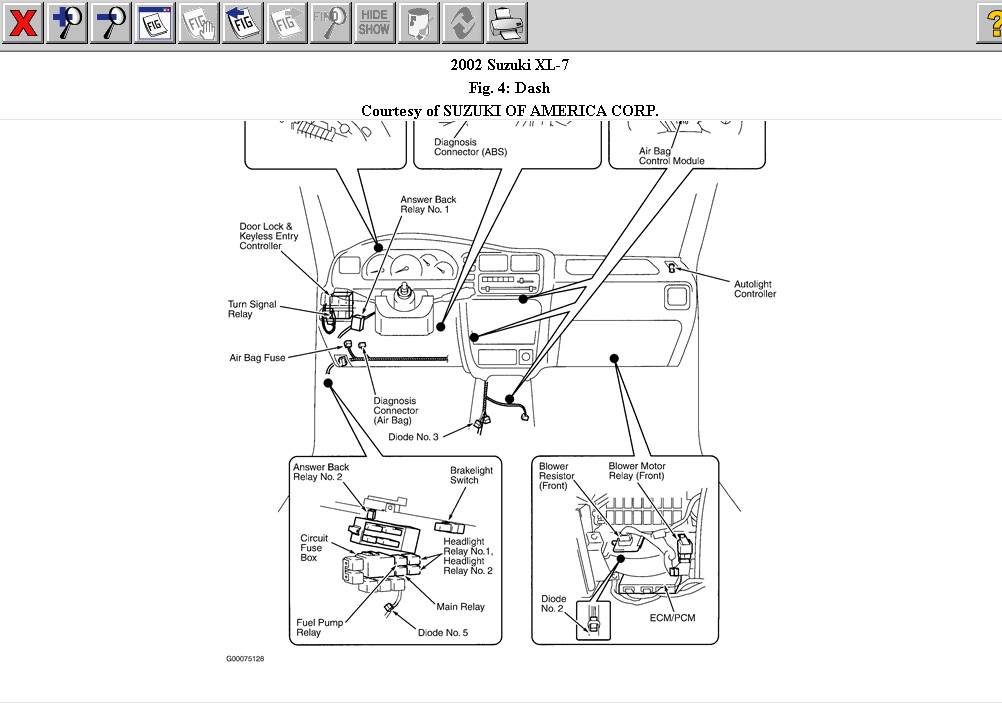Click the 'G00075128' figure reference number

pos(245,659)
